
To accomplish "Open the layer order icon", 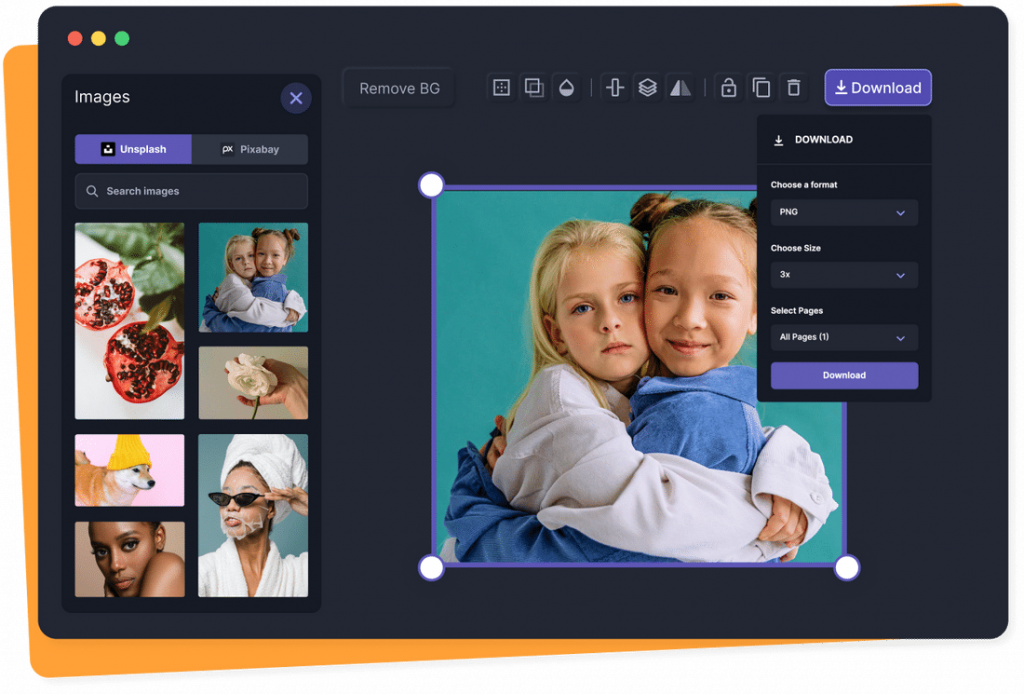I will tap(647, 87).
